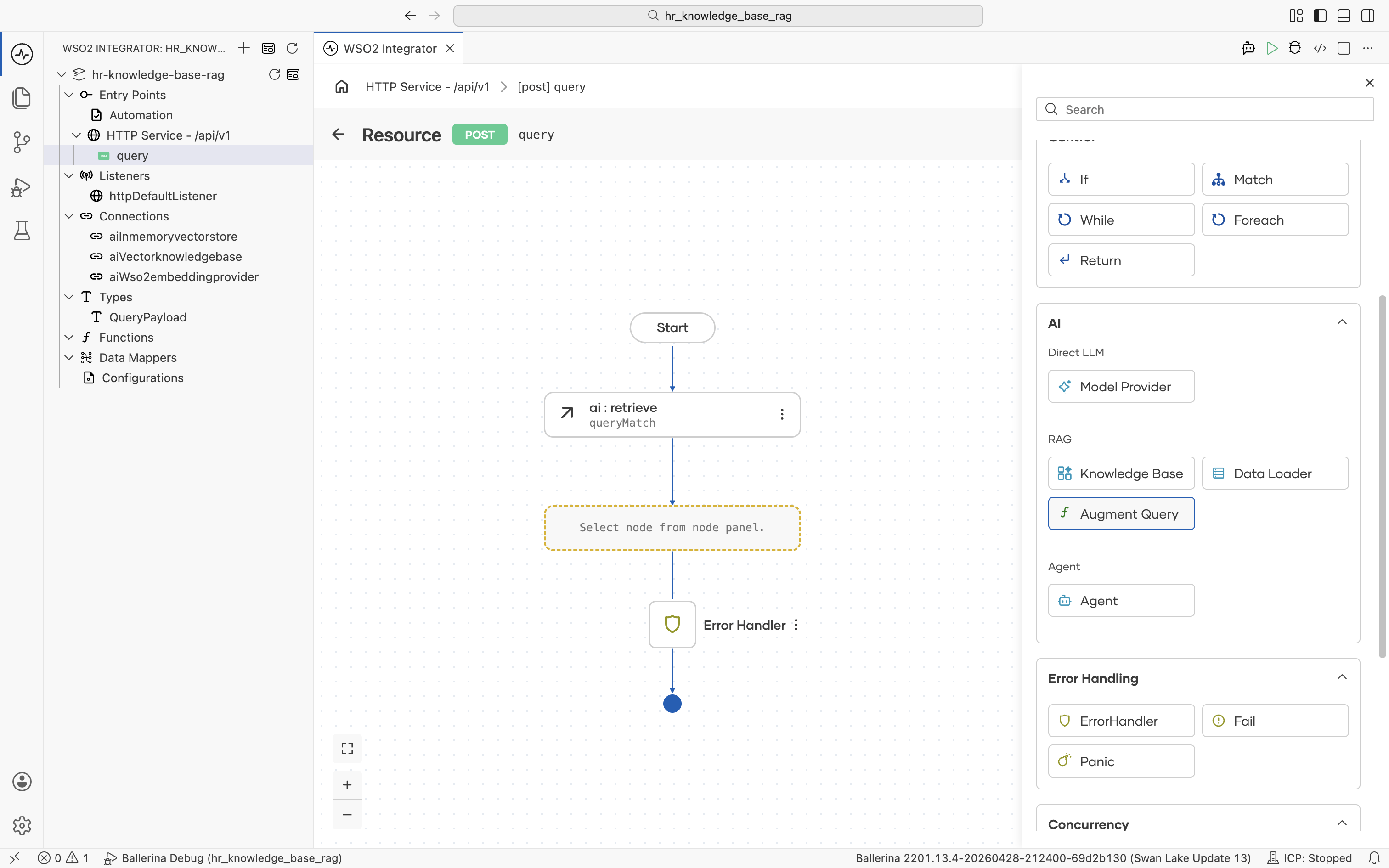Collapse the Listeners section
The image size is (1389, 868).
point(69,175)
